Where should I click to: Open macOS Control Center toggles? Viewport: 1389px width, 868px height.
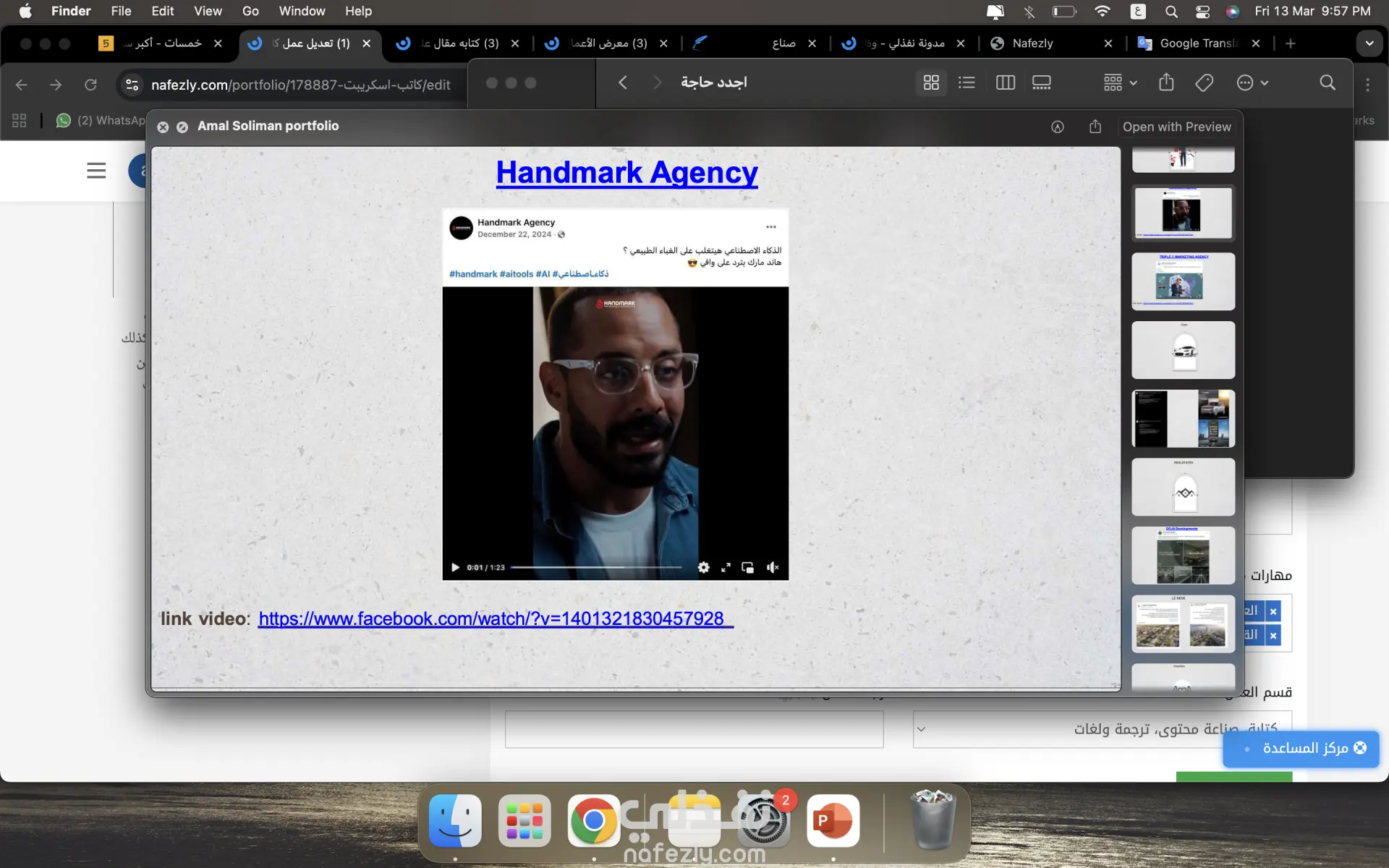[x=1202, y=11]
